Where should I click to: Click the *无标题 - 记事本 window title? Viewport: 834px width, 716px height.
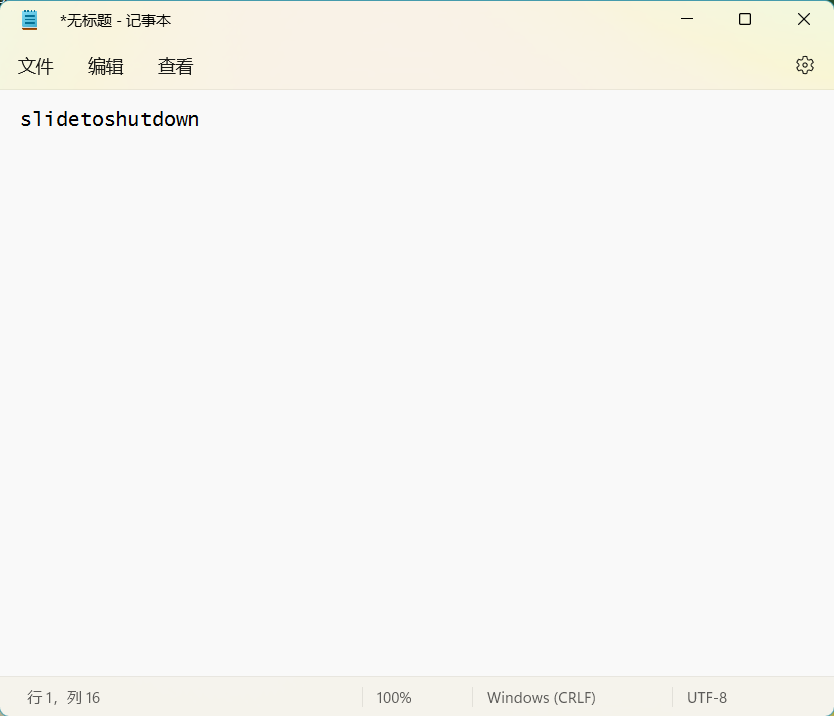coord(115,20)
